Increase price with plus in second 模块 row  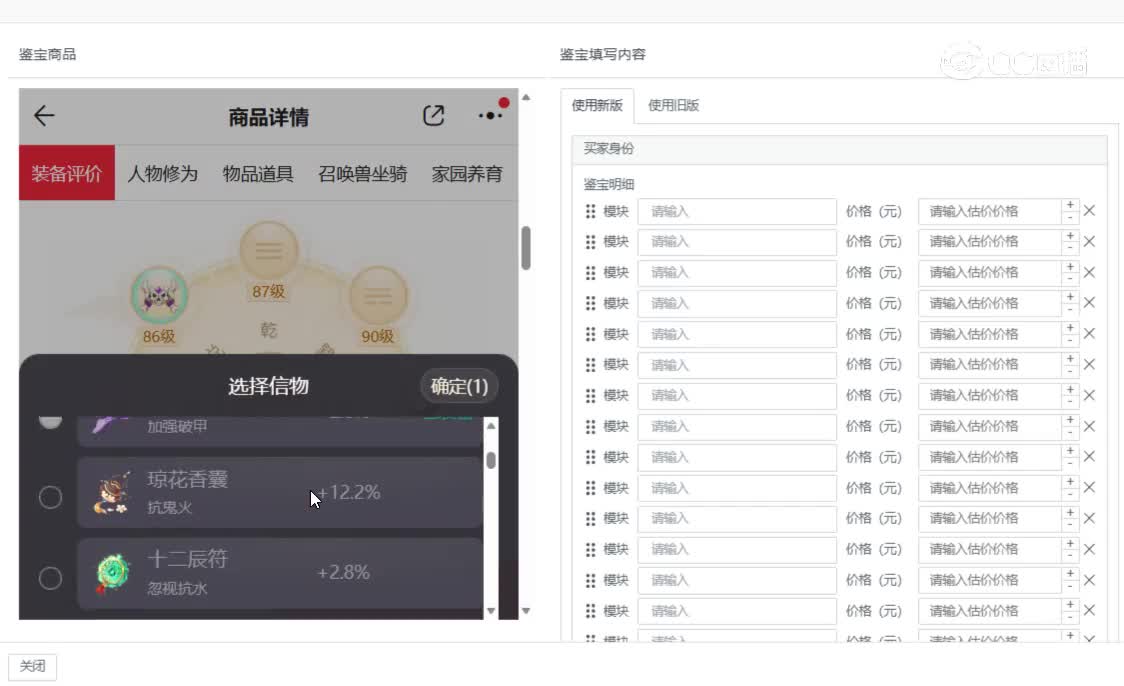[1070, 236]
